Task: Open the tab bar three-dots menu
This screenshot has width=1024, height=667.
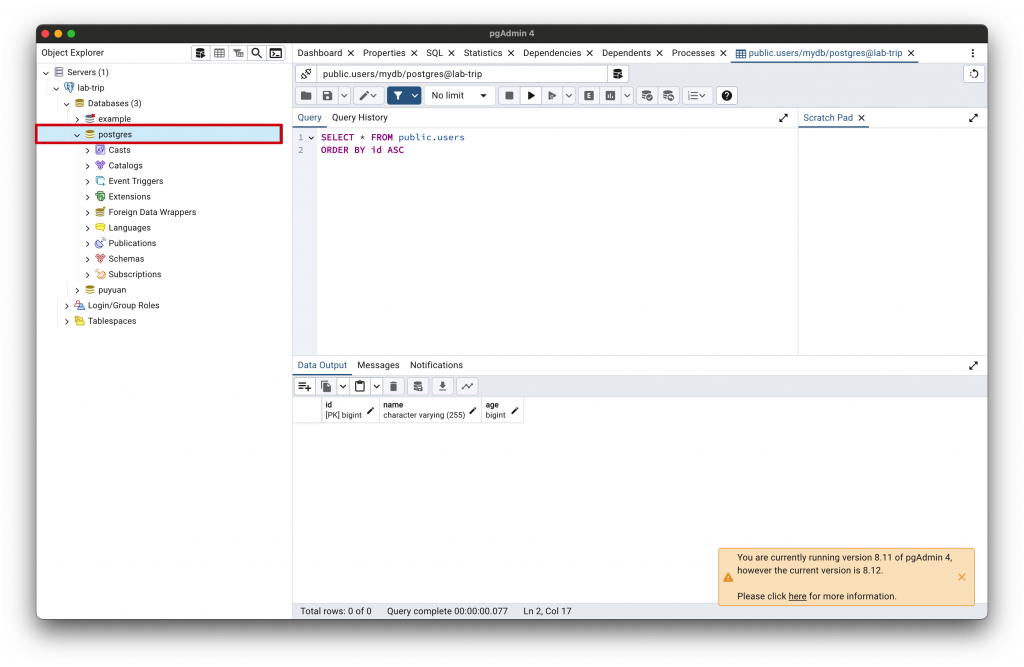Action: [x=972, y=53]
